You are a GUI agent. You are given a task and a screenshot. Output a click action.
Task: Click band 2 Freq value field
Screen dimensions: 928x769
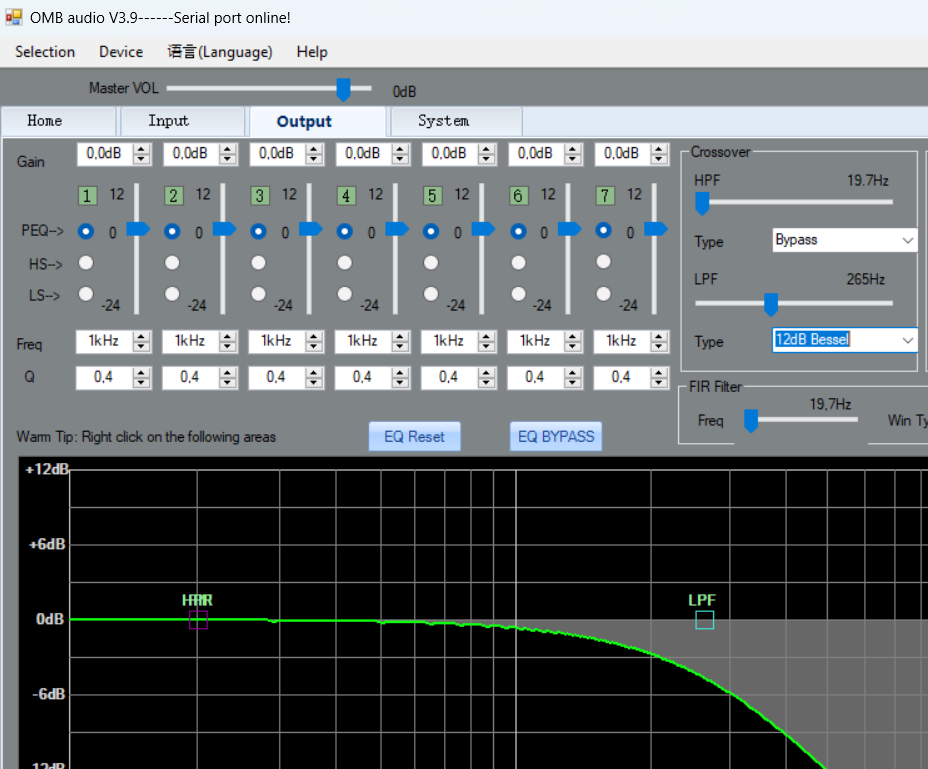190,341
